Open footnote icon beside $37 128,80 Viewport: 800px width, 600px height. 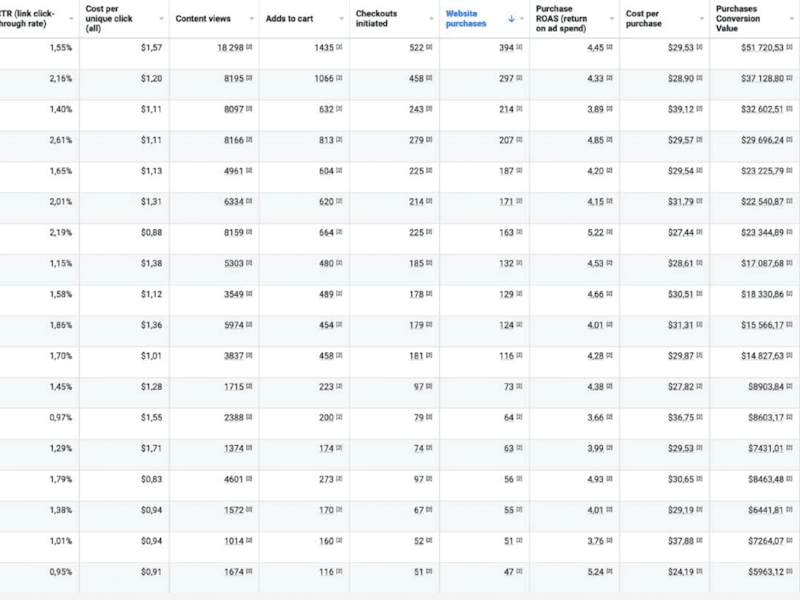pos(789,78)
